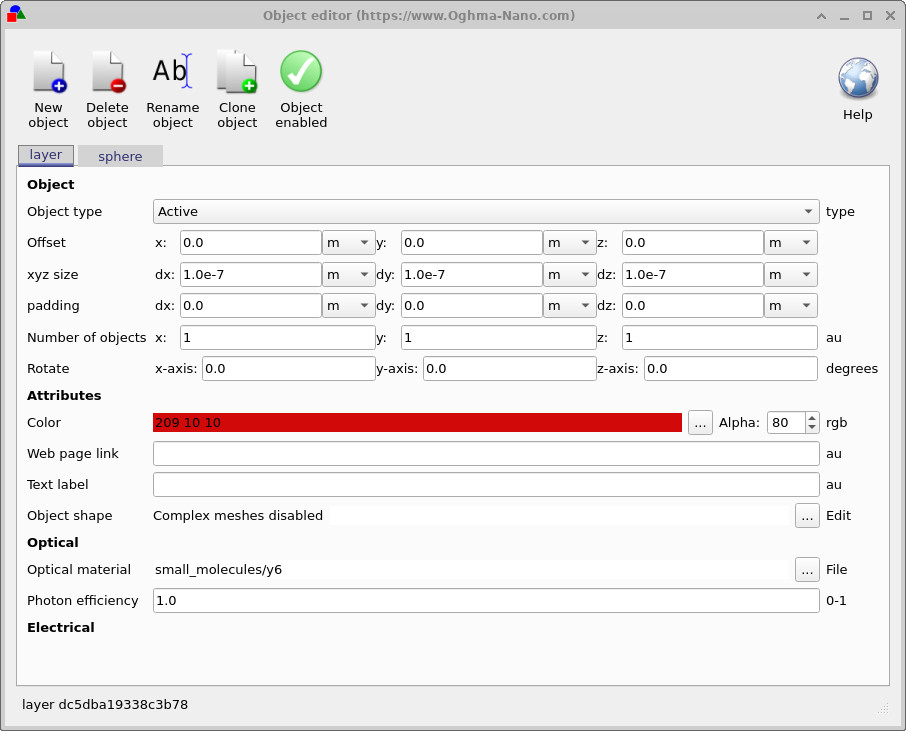Edit the Object shape mesh settings
906x731 pixels.
pos(807,515)
